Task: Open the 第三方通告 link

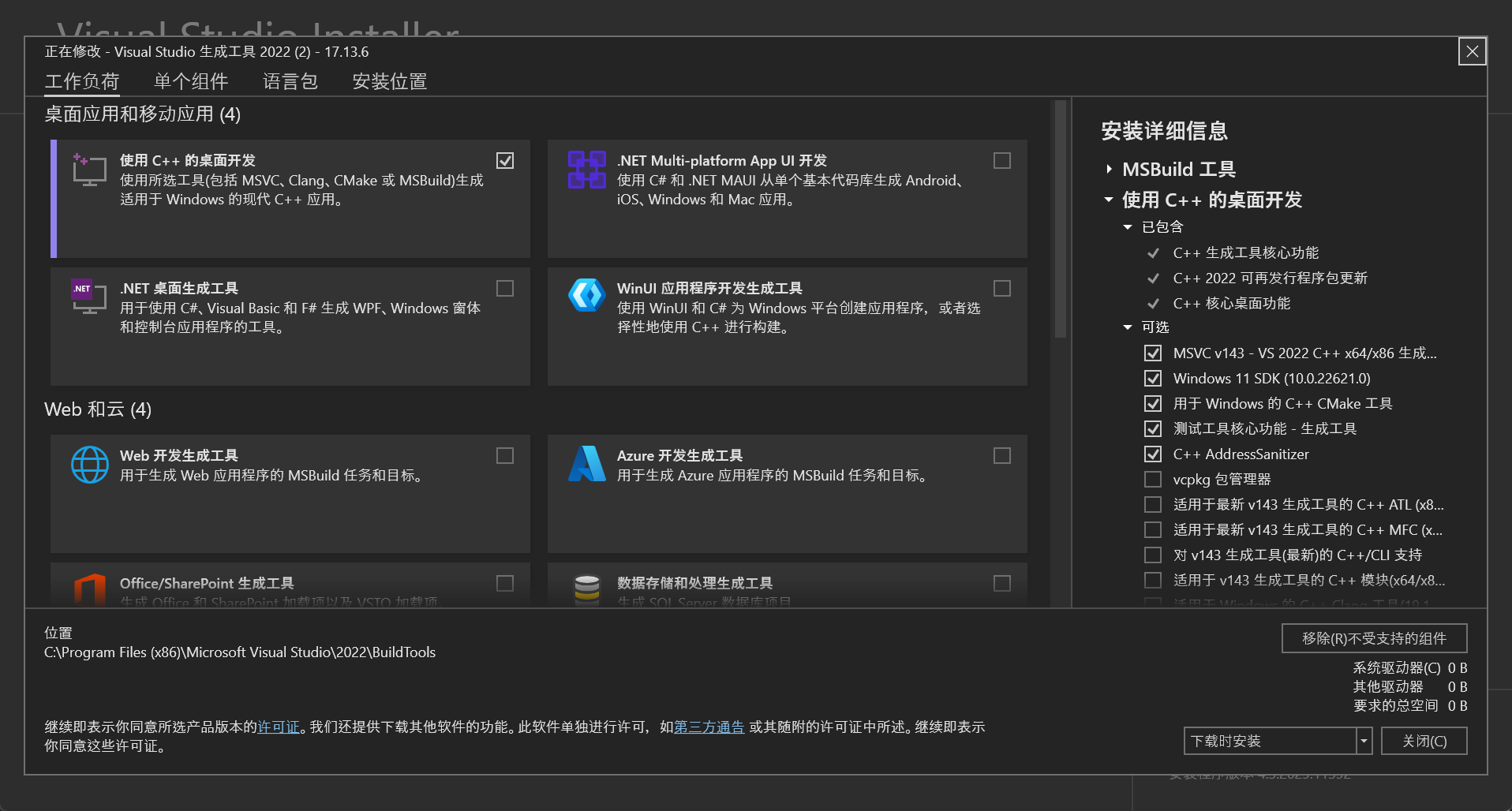Action: [x=708, y=727]
